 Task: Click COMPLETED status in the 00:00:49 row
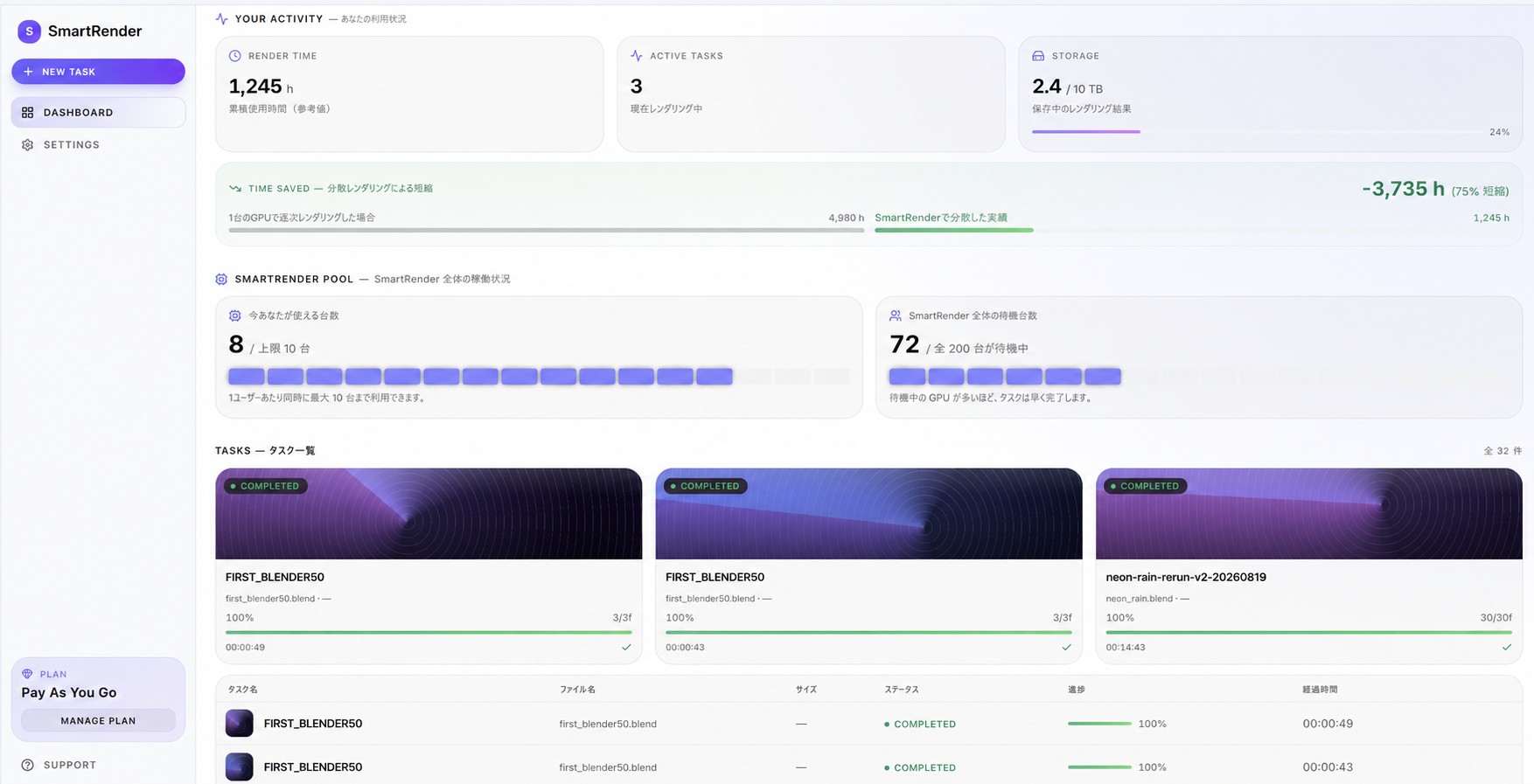click(920, 724)
